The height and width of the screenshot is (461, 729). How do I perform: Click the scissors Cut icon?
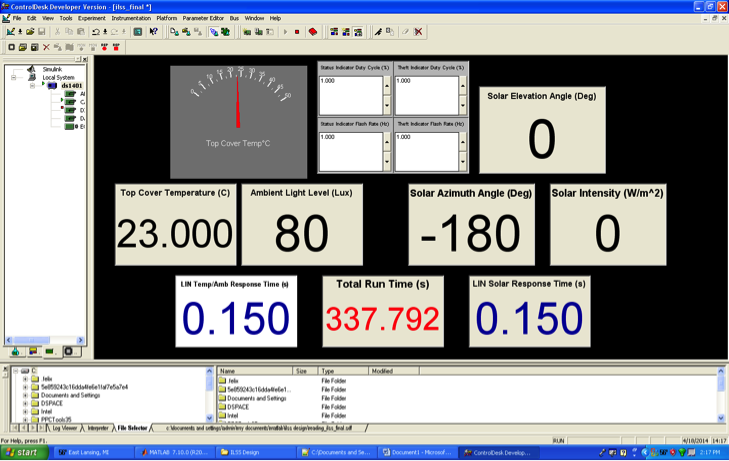(57, 32)
